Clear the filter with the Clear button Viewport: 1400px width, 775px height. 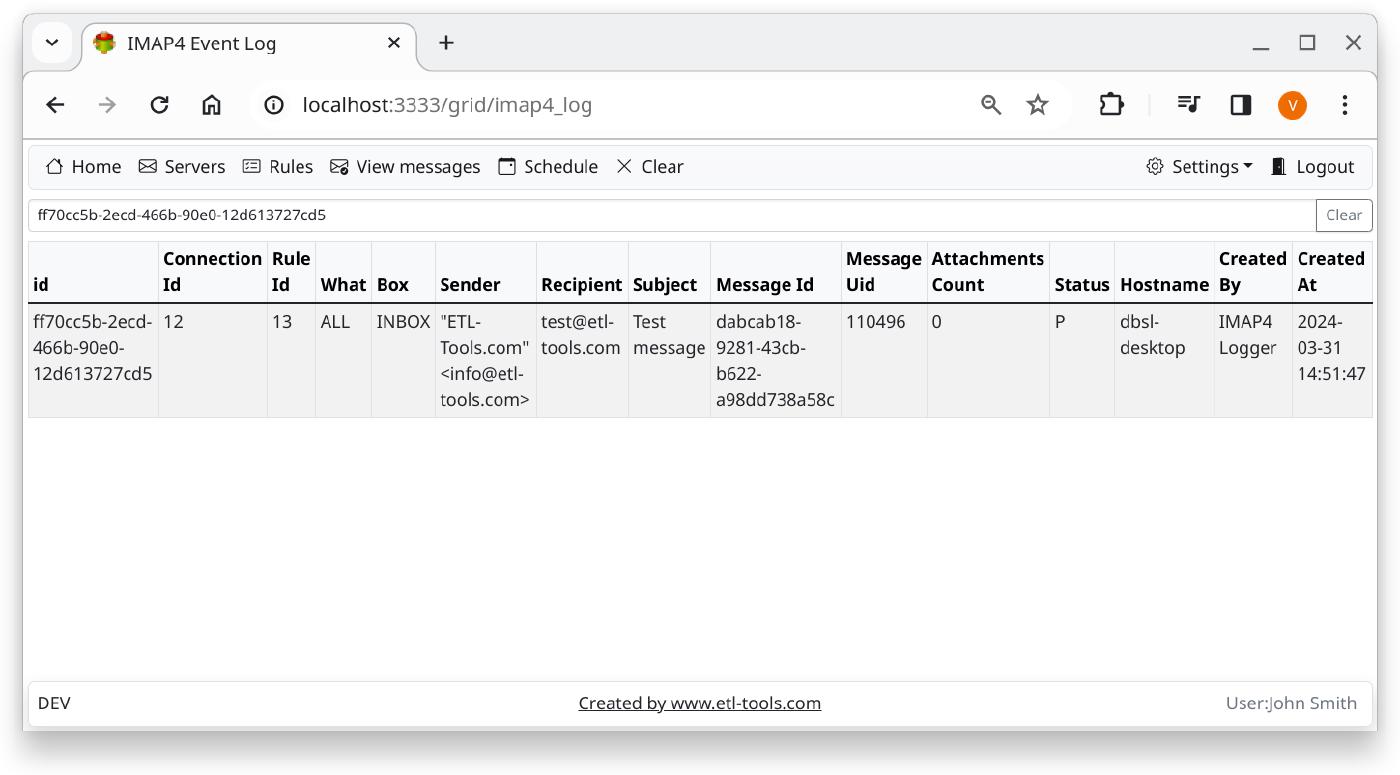tap(1344, 215)
